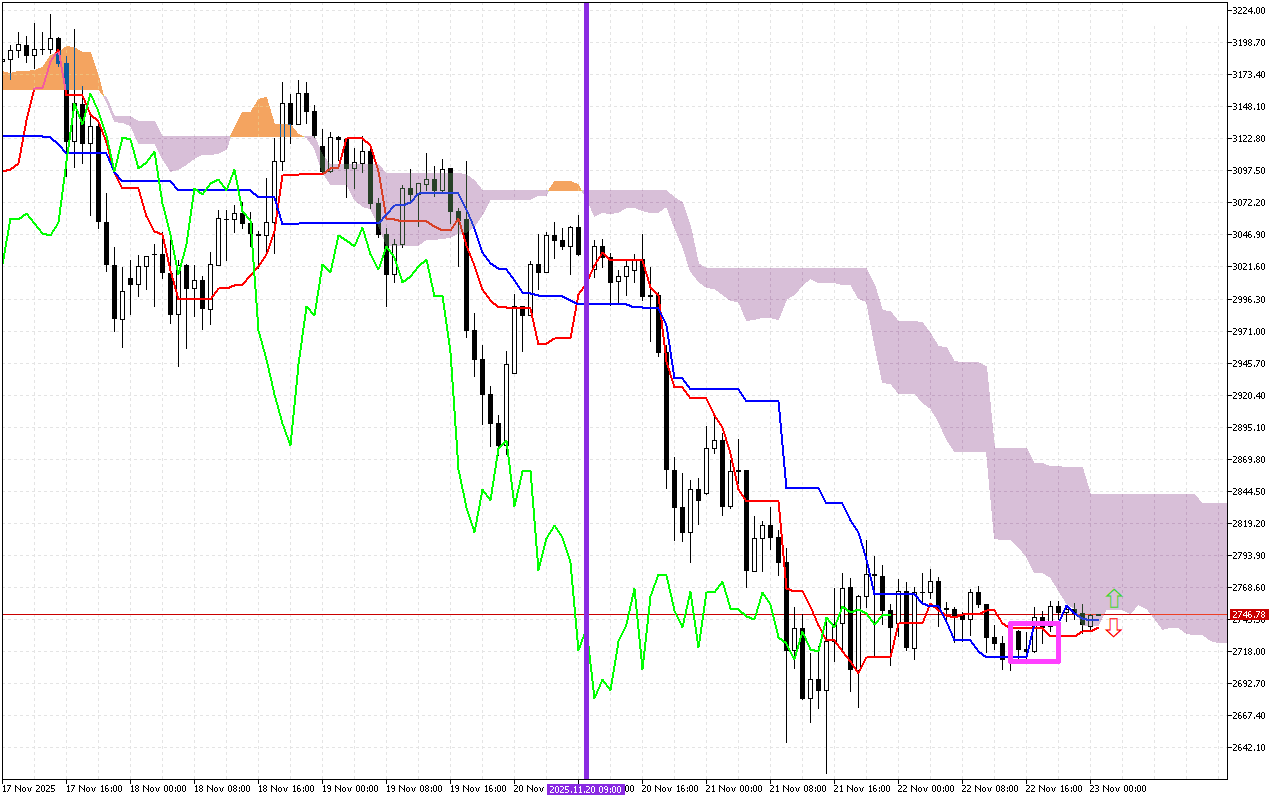Click the vertical price scale axis
The image size is (1280, 800).
1250,400
